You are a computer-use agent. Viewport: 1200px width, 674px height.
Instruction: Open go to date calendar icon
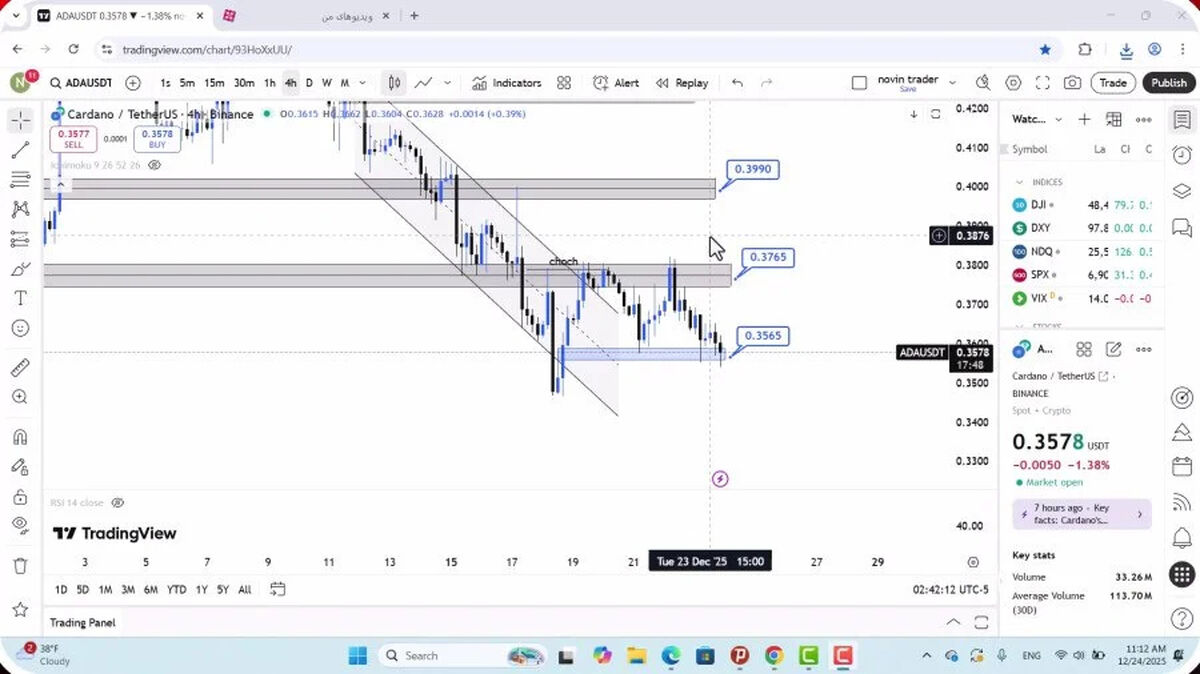tap(278, 589)
